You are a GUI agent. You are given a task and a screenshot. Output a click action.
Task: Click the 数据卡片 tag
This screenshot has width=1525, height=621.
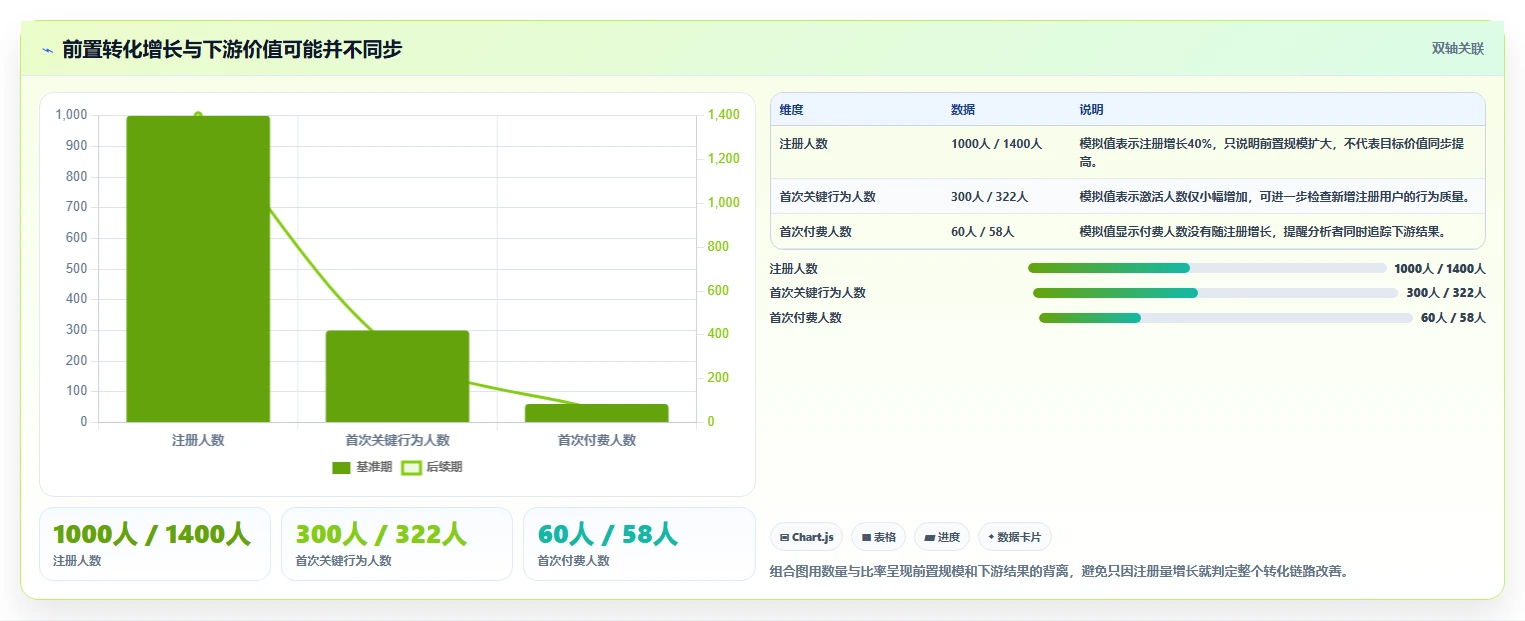click(x=1014, y=537)
